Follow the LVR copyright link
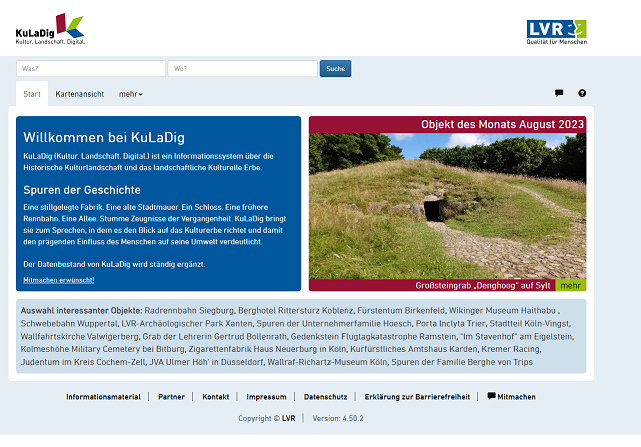Image resolution: width=641 pixels, height=447 pixels. tap(288, 418)
